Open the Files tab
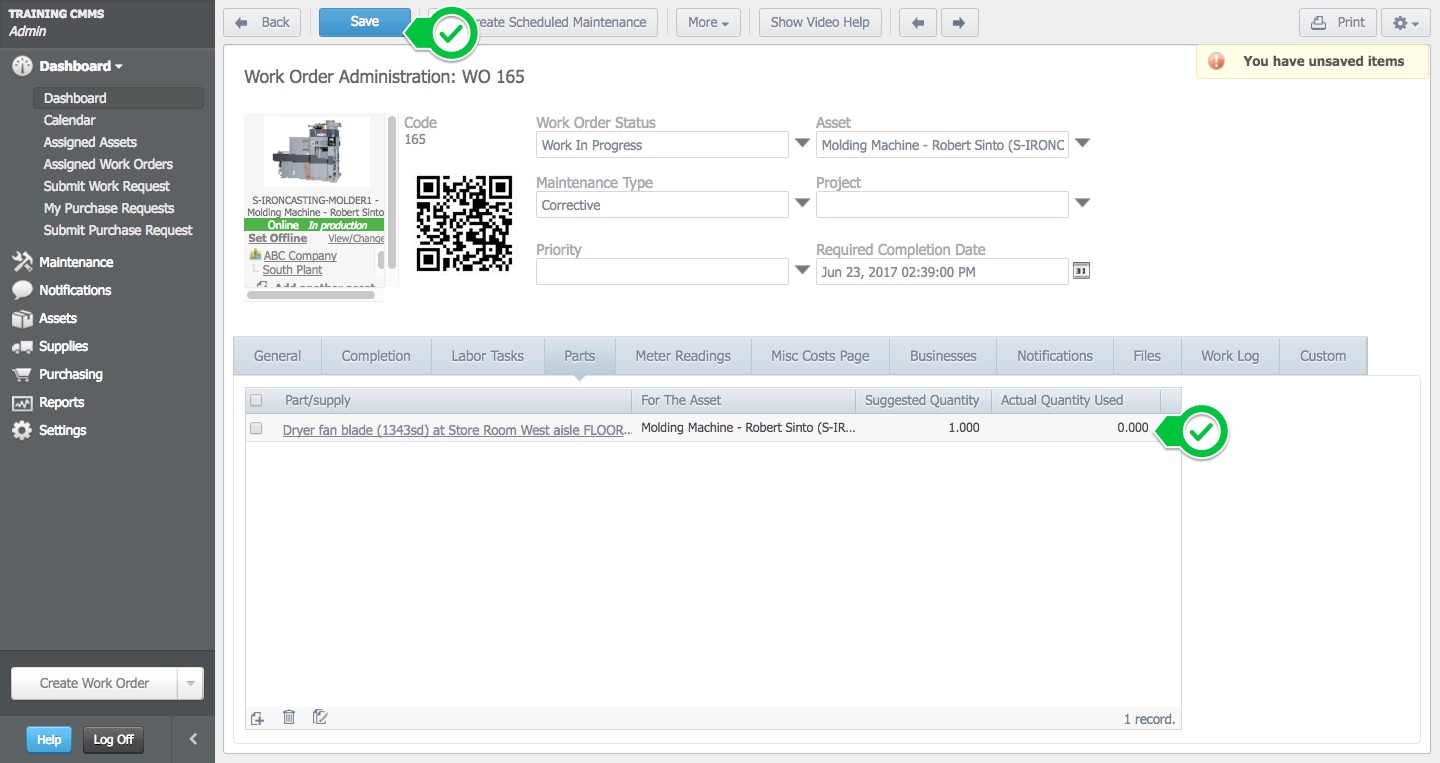The height and width of the screenshot is (763, 1440). pyautogui.click(x=1147, y=356)
